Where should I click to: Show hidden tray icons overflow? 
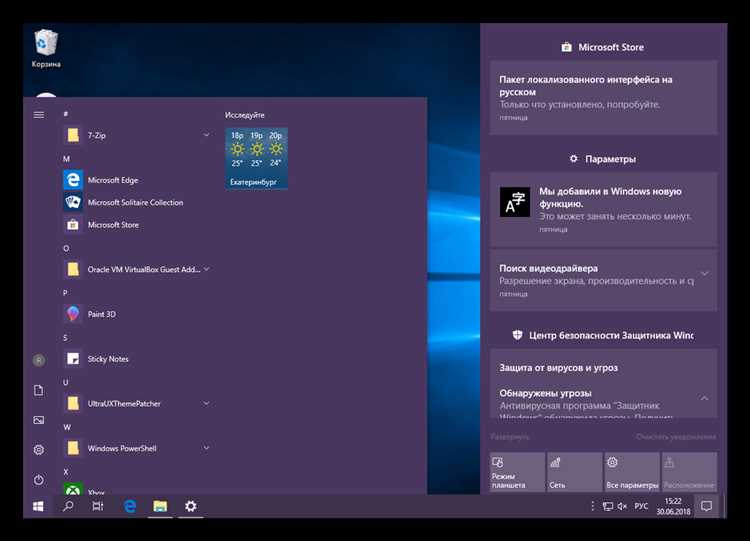tap(593, 506)
